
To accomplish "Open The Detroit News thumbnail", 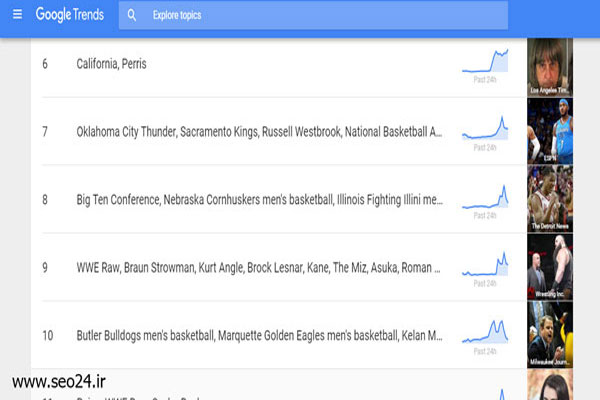I will (550, 199).
